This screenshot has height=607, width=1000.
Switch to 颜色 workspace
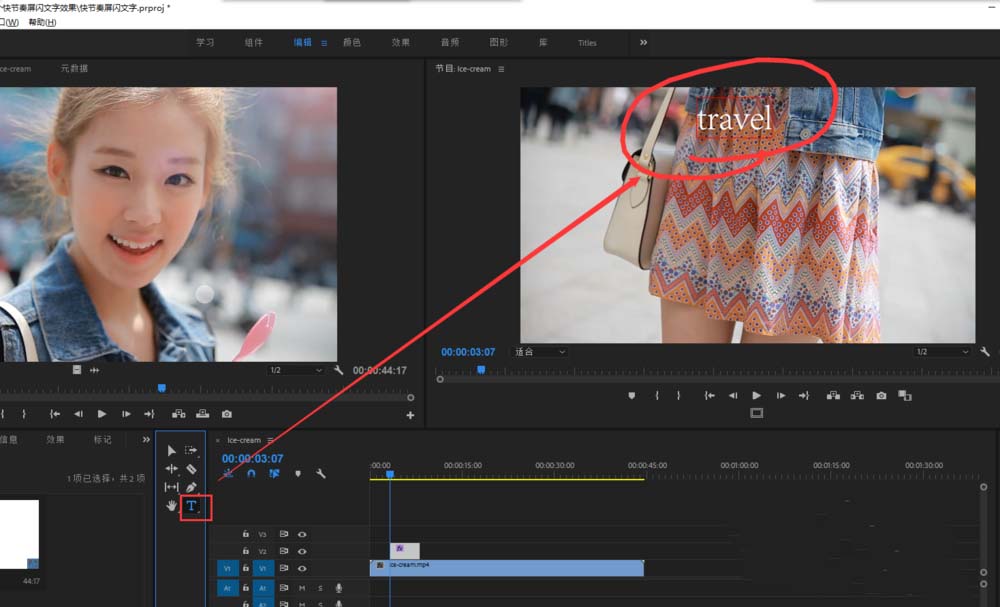(x=351, y=43)
